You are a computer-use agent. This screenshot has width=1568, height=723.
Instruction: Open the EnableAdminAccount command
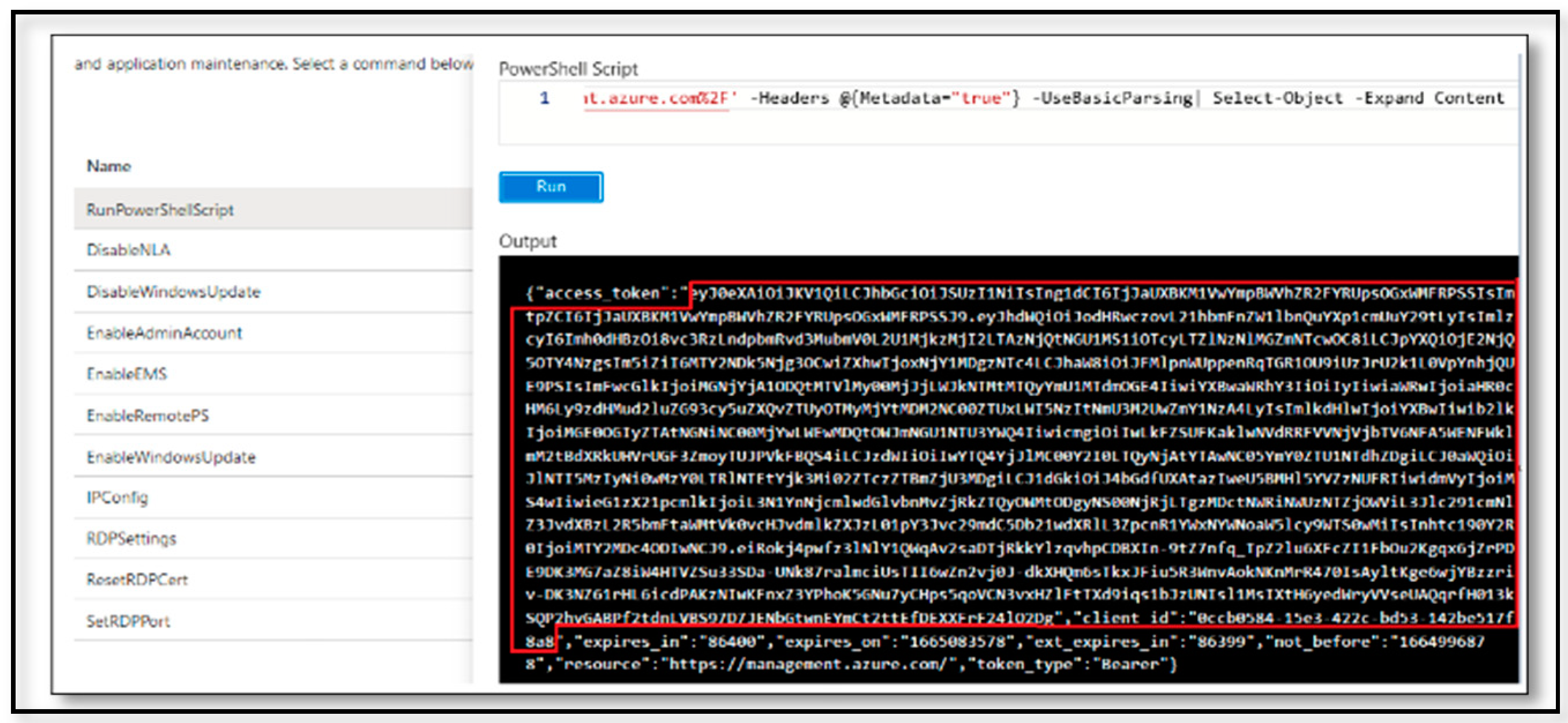pyautogui.click(x=165, y=334)
